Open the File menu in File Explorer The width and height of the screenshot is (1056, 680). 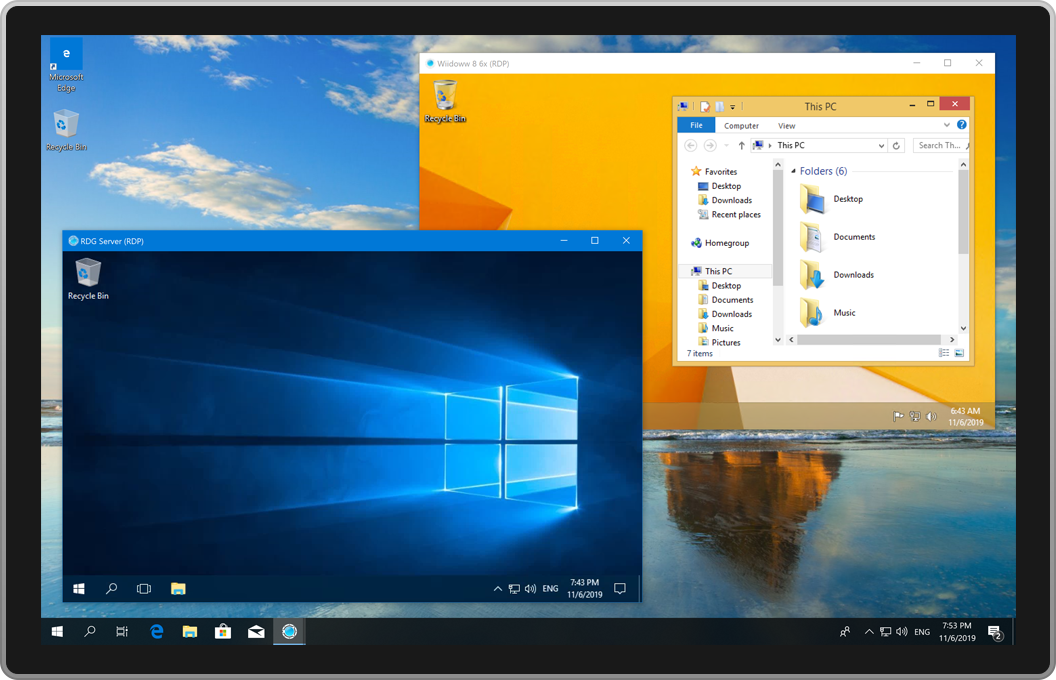696,125
